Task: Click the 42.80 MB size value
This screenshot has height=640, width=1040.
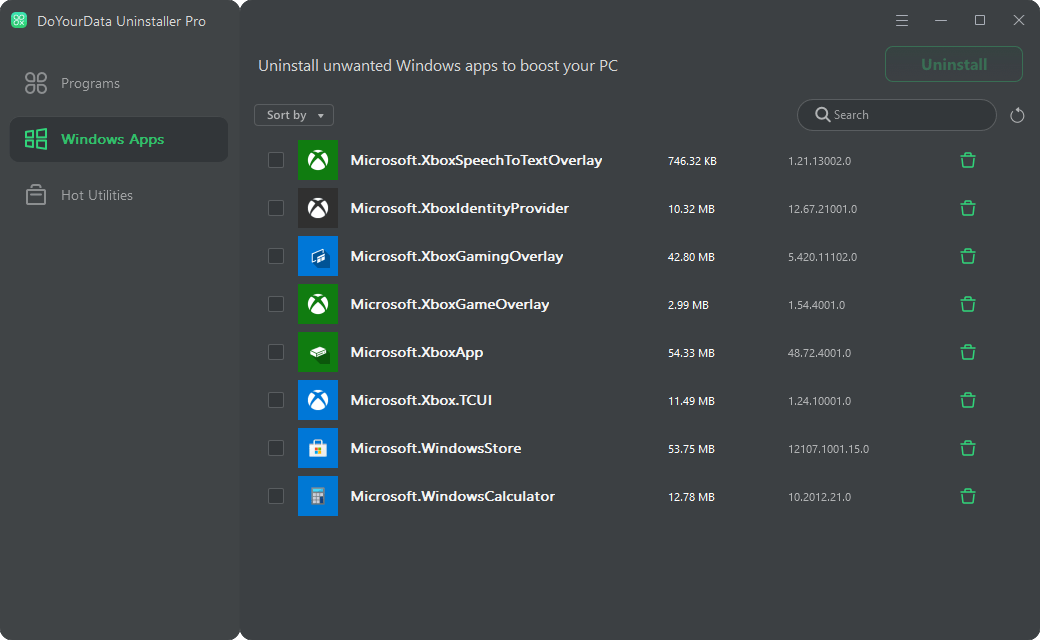Action: (691, 257)
